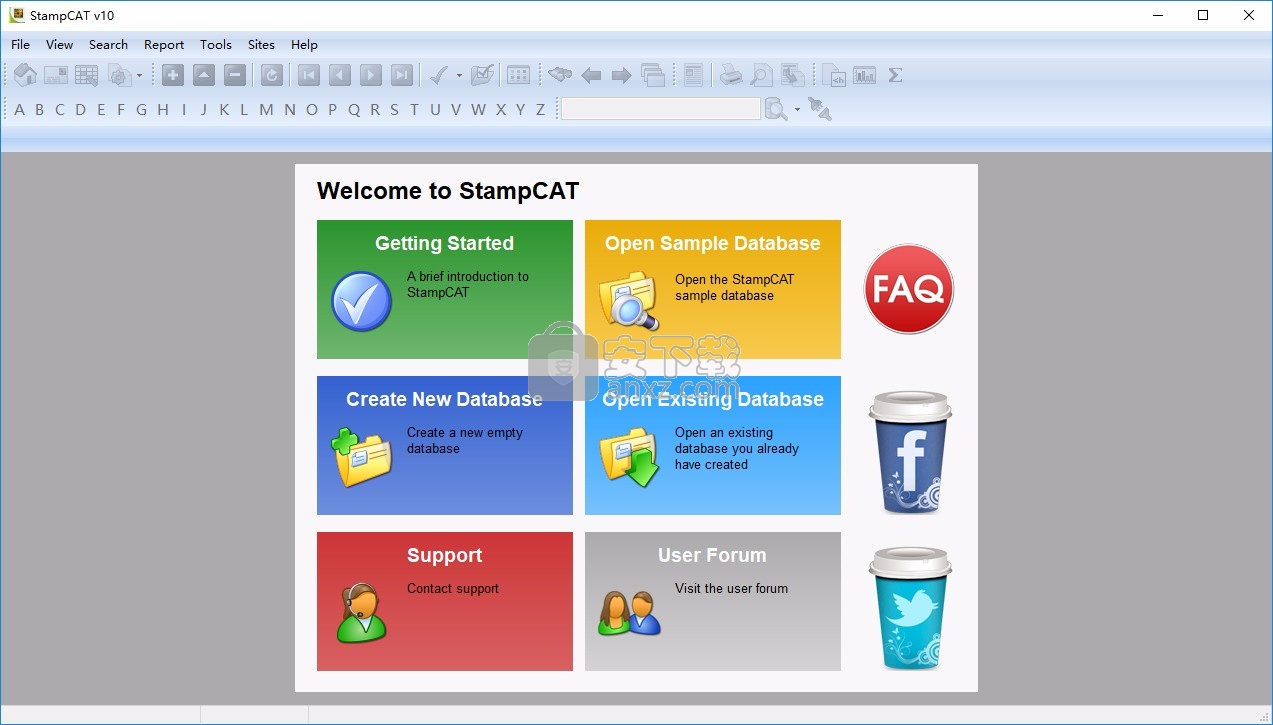1273x725 pixels.
Task: Click the plus add record button
Action: point(173,75)
